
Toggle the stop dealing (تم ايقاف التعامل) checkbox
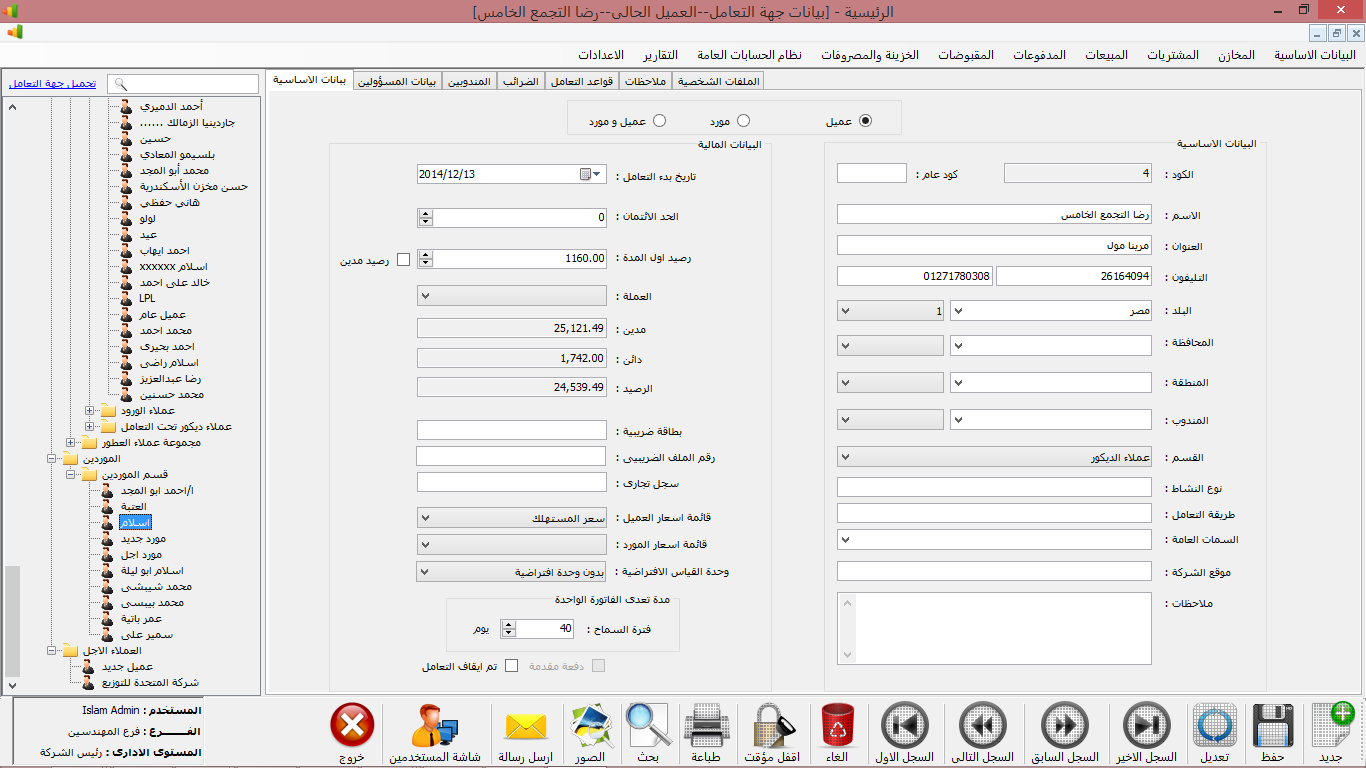(512, 666)
